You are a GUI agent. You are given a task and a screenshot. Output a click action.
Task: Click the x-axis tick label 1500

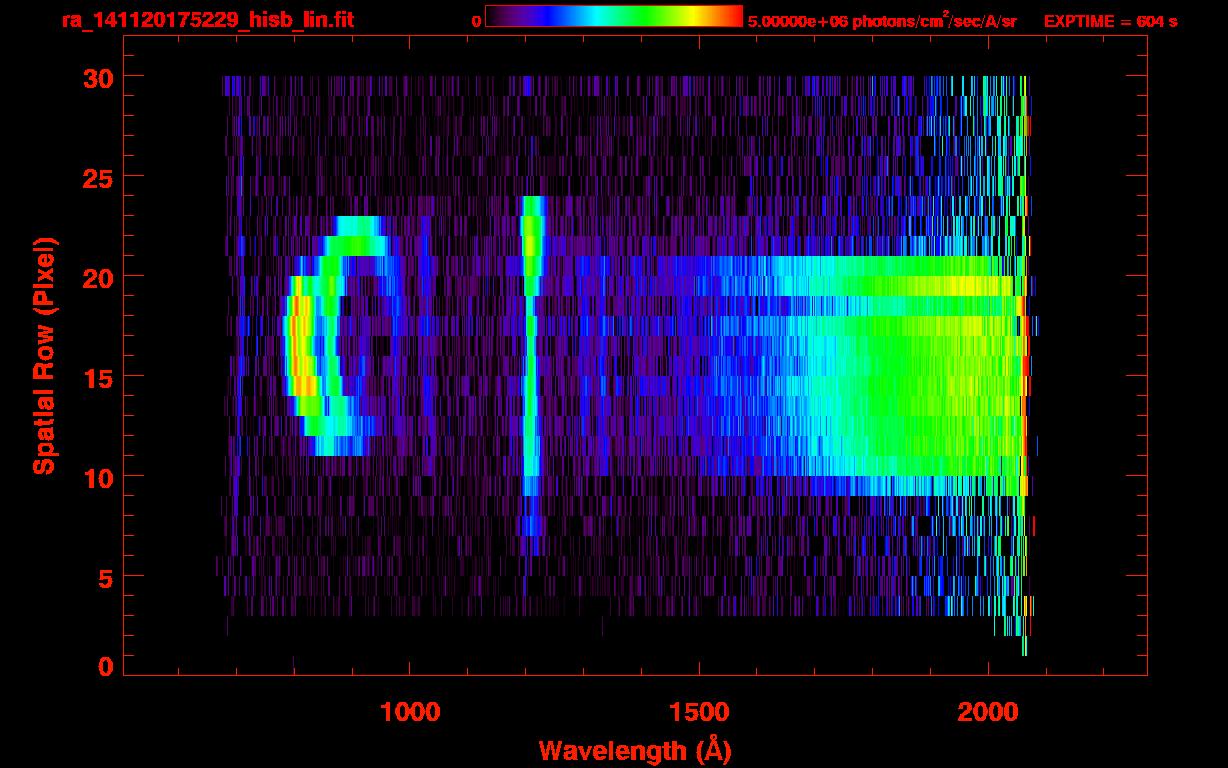(x=699, y=712)
